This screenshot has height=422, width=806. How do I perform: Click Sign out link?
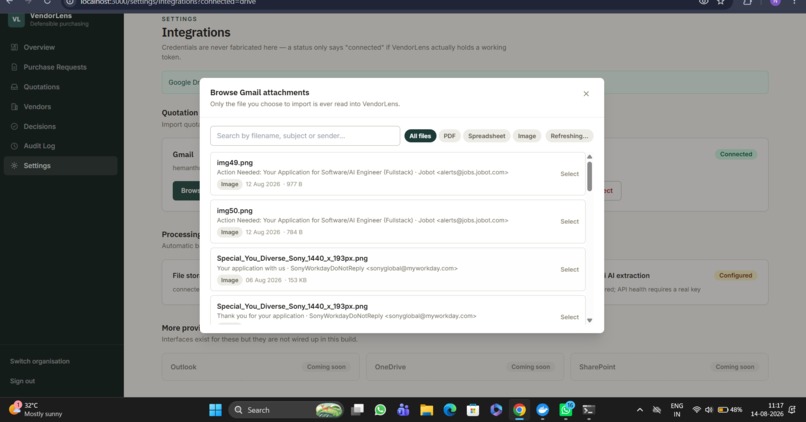(x=22, y=381)
